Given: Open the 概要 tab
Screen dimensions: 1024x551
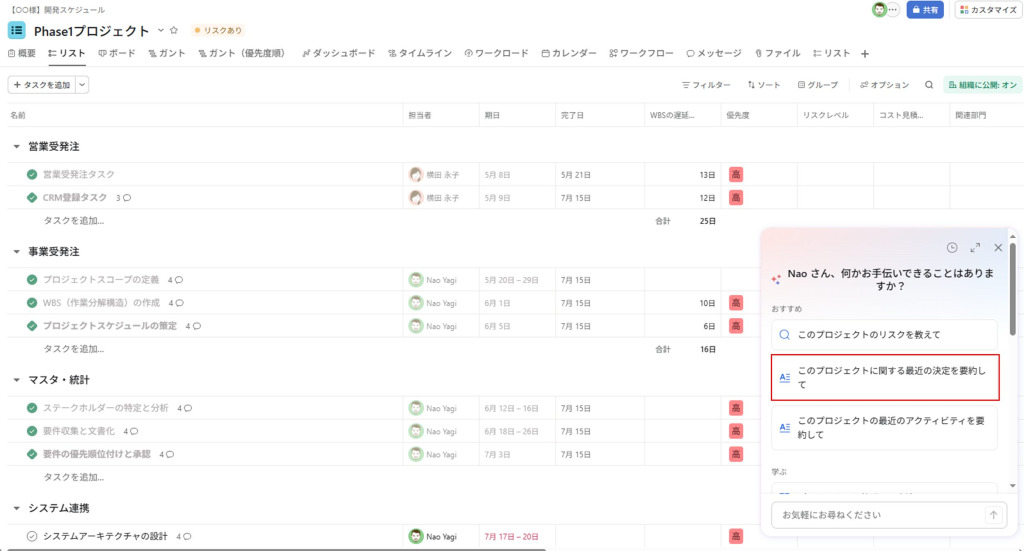Looking at the screenshot, I should [22, 53].
